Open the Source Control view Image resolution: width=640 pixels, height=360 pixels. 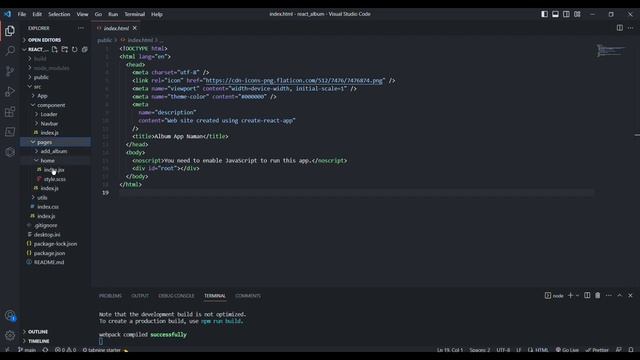(10, 71)
